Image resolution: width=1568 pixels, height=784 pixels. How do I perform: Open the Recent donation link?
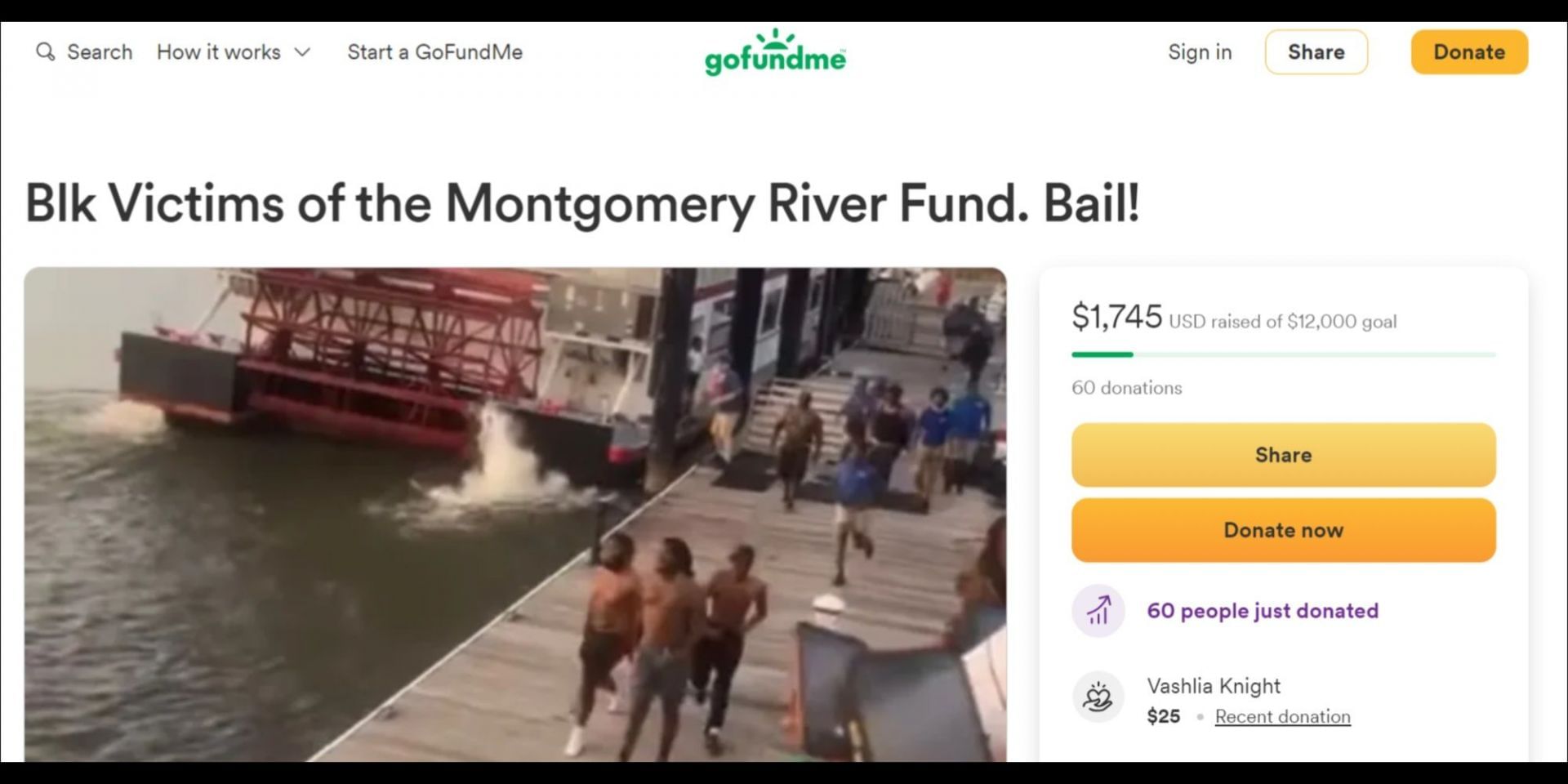pos(1283,716)
